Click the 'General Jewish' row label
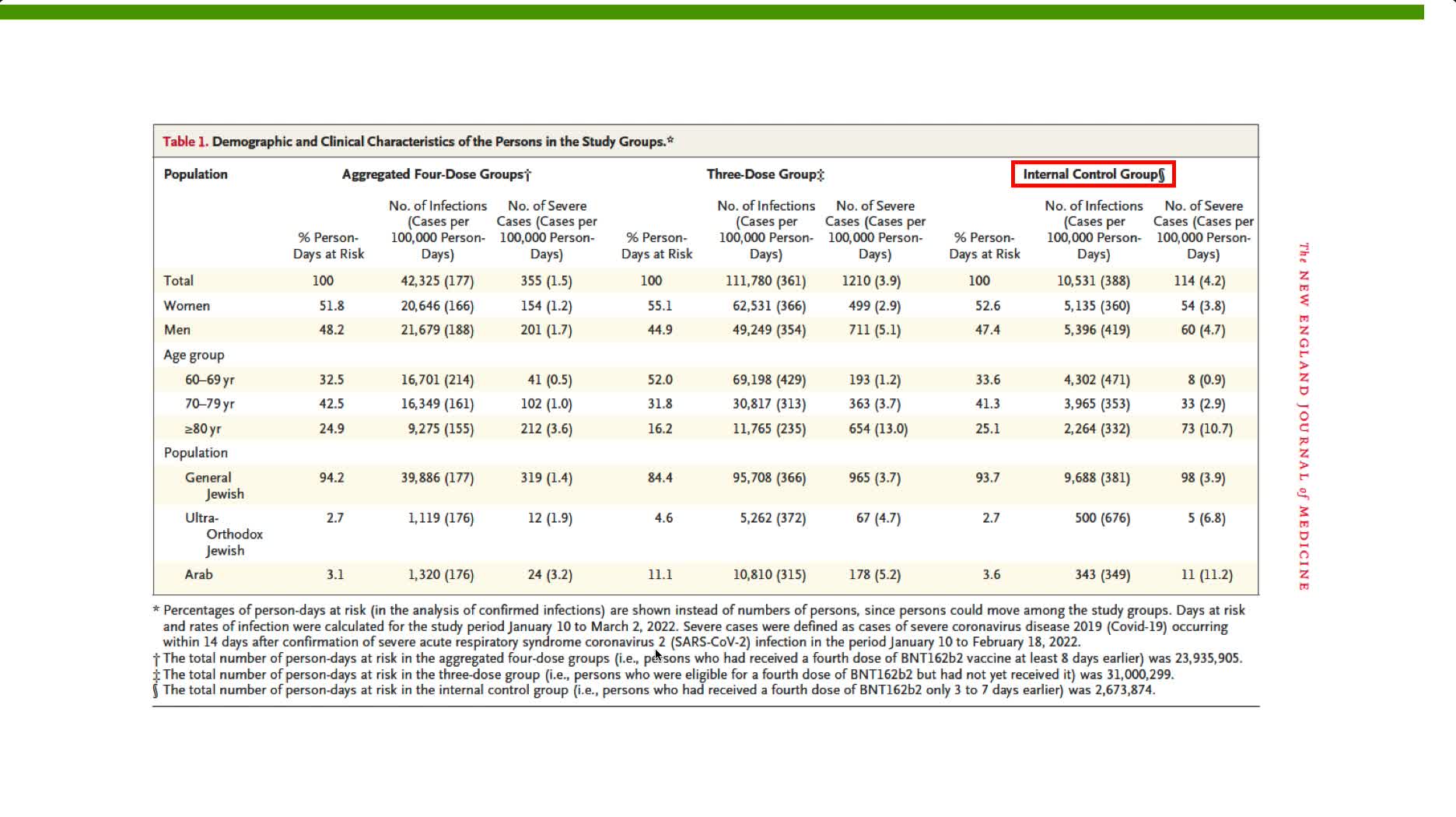The width and height of the screenshot is (1456, 817). coord(214,486)
